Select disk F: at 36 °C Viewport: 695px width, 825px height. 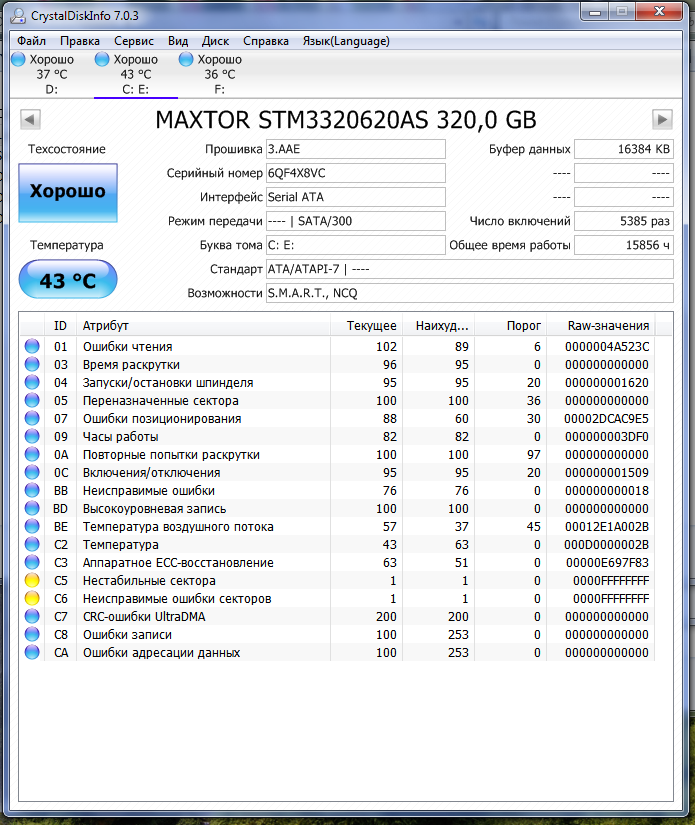tap(220, 74)
